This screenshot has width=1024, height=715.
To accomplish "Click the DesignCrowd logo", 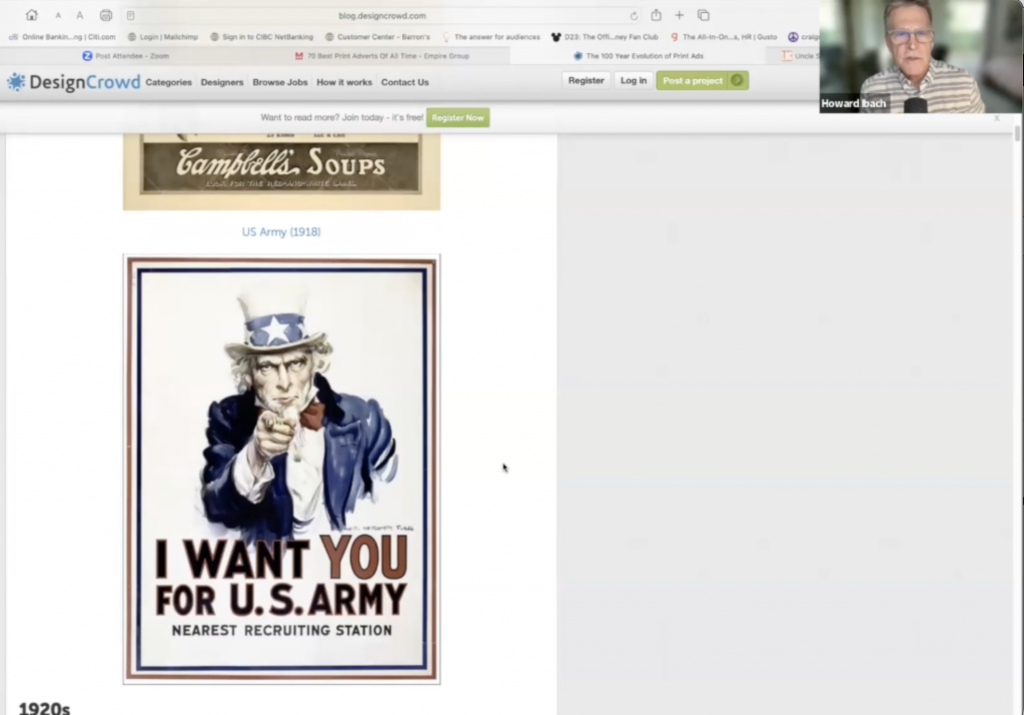I will (73, 82).
